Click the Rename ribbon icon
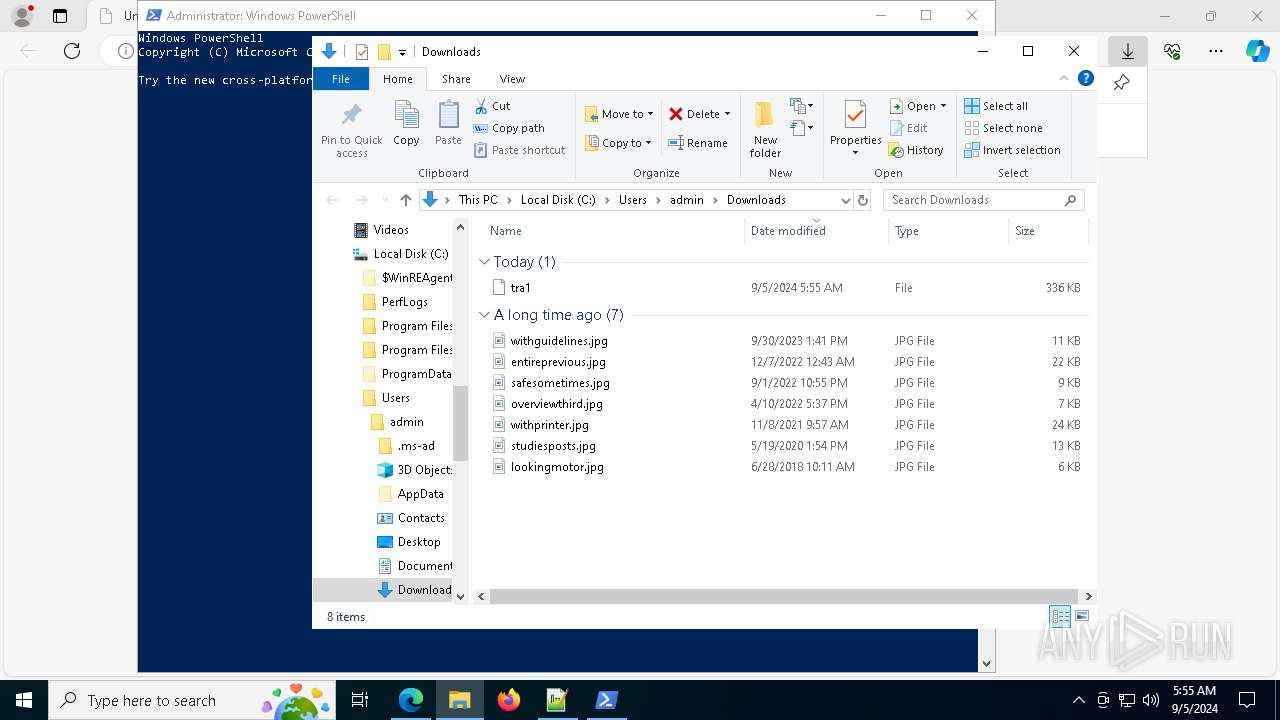Image resolution: width=1280 pixels, height=720 pixels. click(x=698, y=143)
